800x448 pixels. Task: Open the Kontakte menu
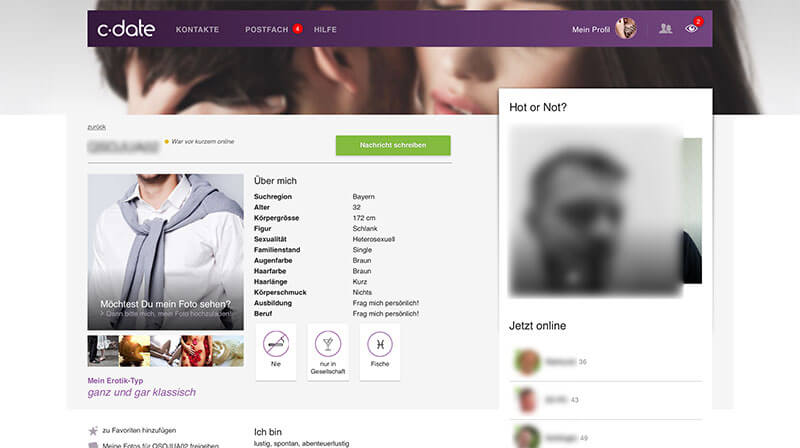pyautogui.click(x=197, y=30)
